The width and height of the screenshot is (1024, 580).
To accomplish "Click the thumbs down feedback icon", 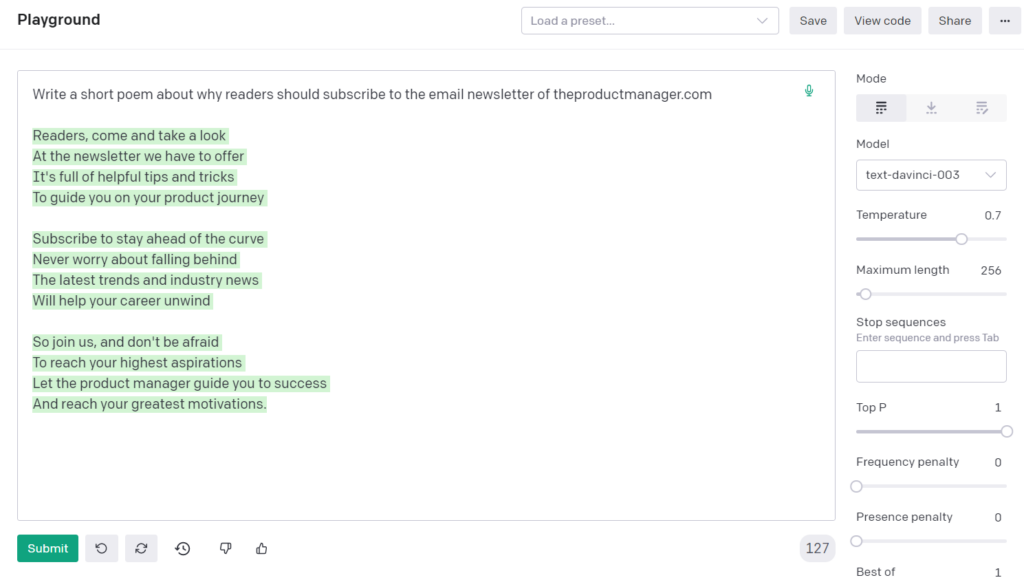I will pos(225,549).
